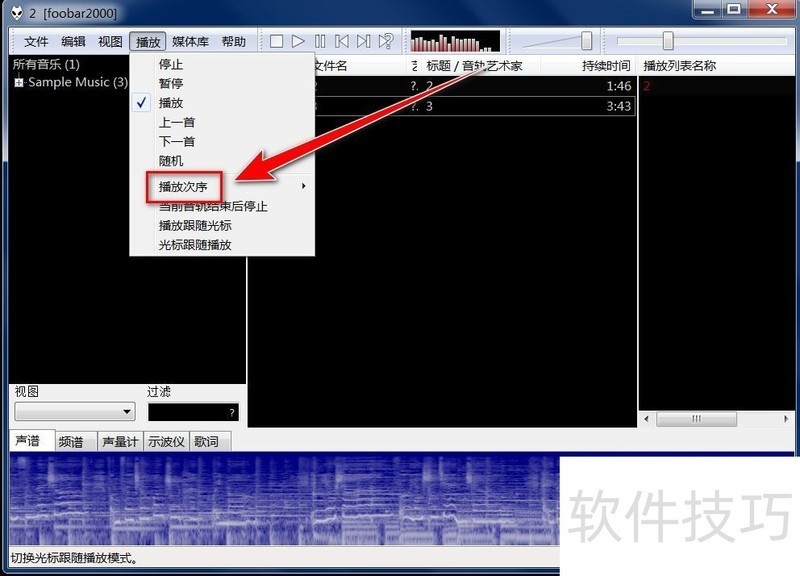Click the playlist panel horizontal scrollbar thumb

click(696, 419)
